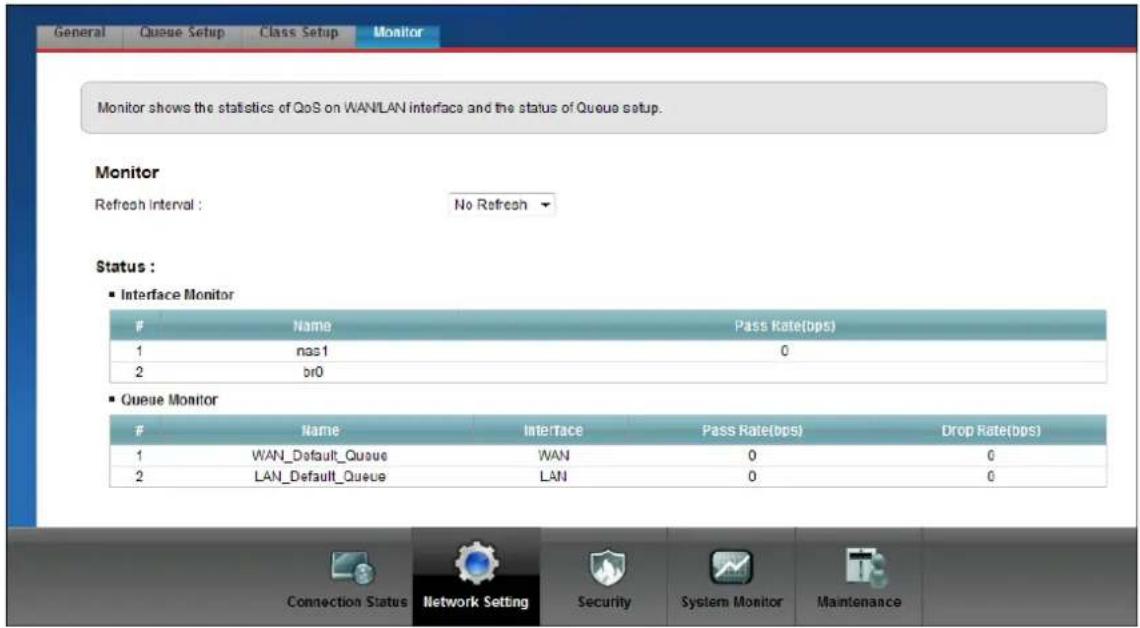This screenshot has width=1140, height=628.
Task: Open the System Monitor chart icon
Action: coord(731,567)
